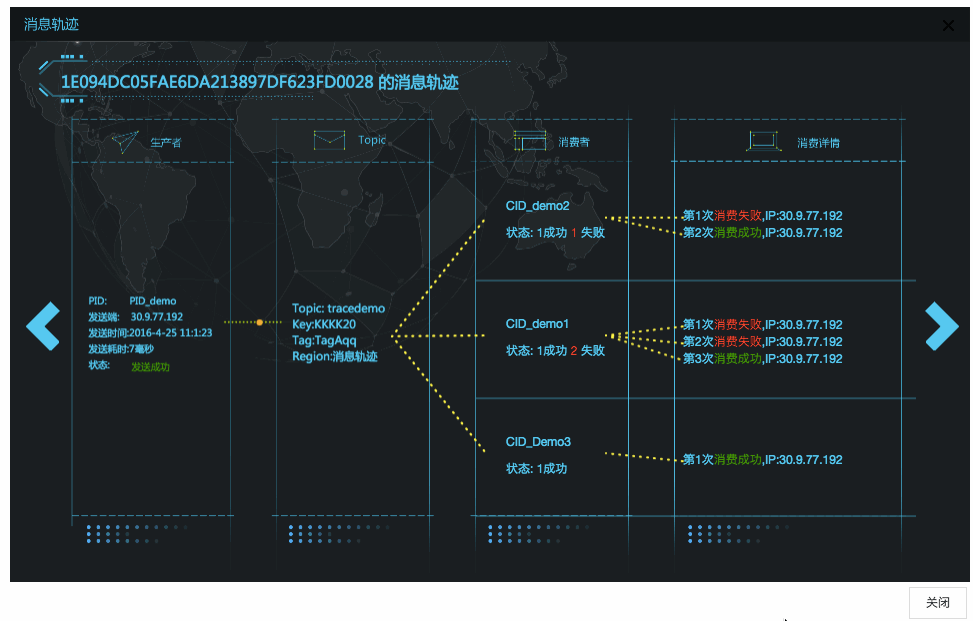Click the Region:消息轨迹 line
Screen dimensions: 973x621
[334, 357]
